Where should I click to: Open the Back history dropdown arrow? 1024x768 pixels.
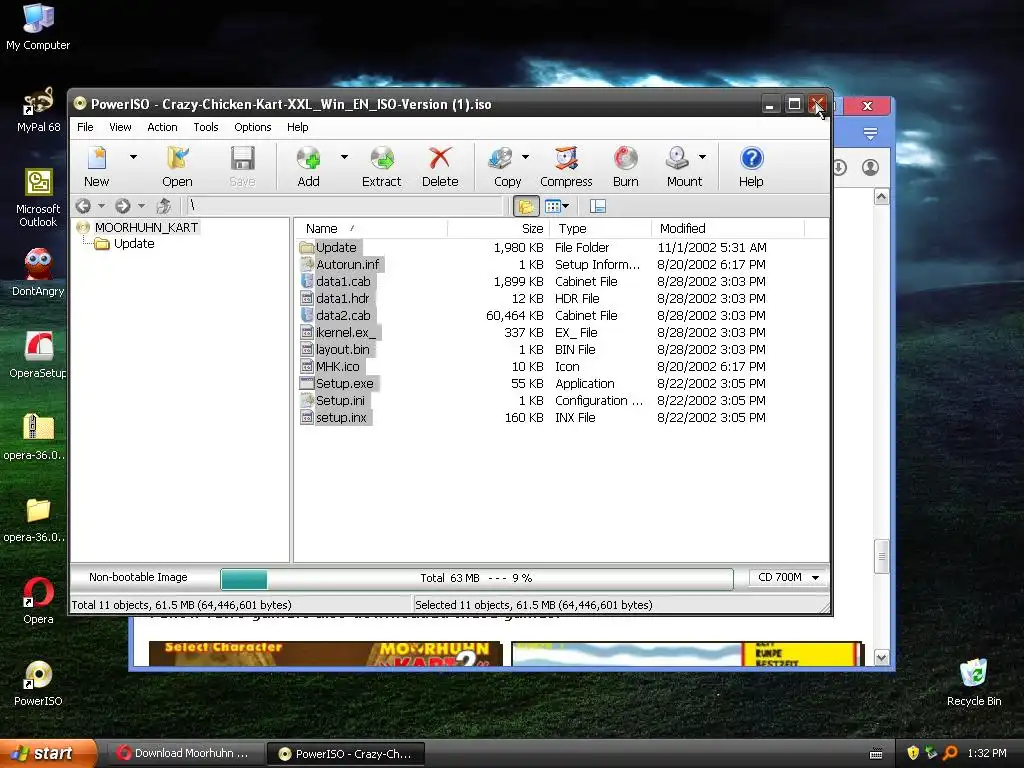click(x=101, y=206)
